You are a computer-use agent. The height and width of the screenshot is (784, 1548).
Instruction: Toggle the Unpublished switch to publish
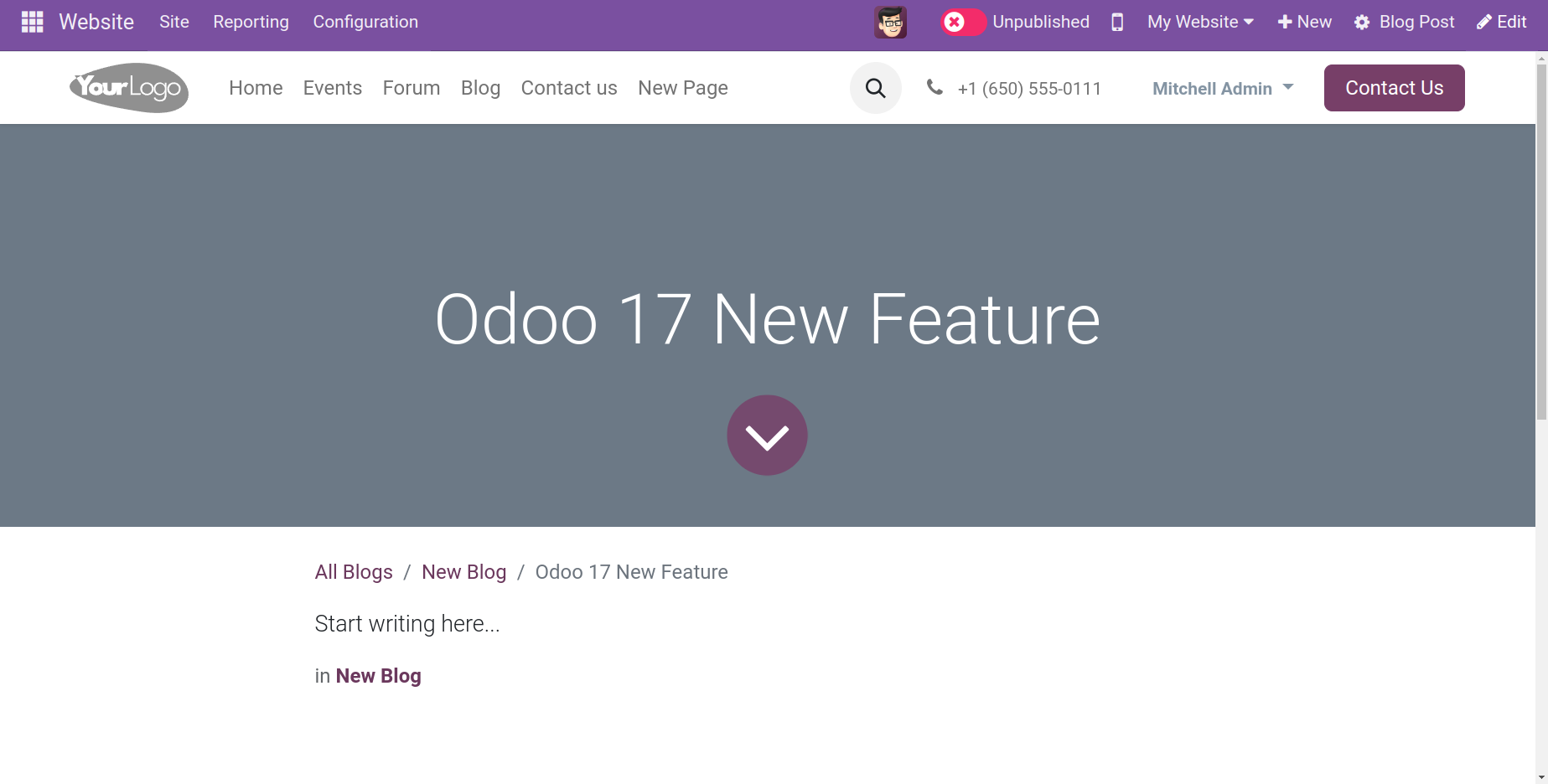click(x=962, y=22)
